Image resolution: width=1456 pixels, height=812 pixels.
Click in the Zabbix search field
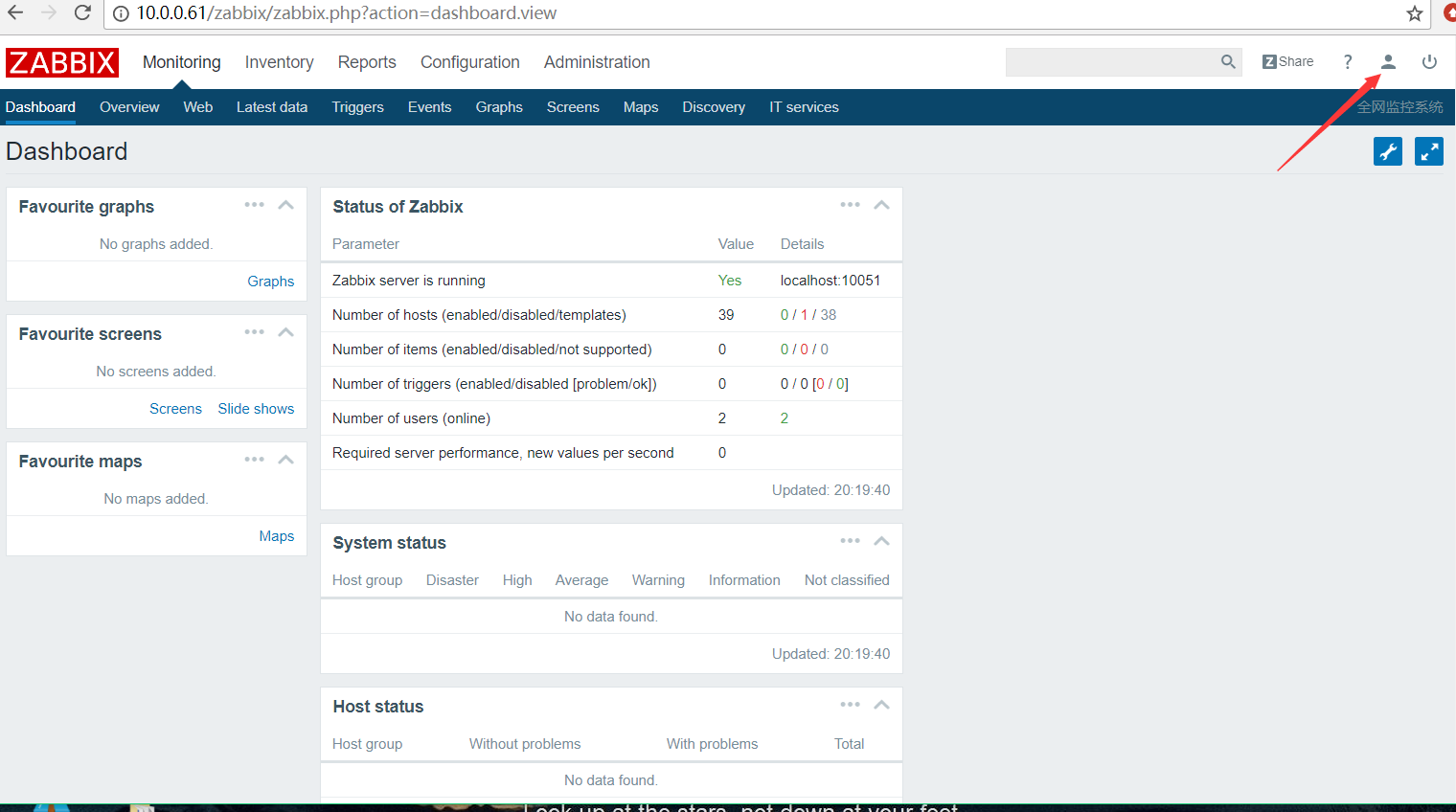(1111, 62)
